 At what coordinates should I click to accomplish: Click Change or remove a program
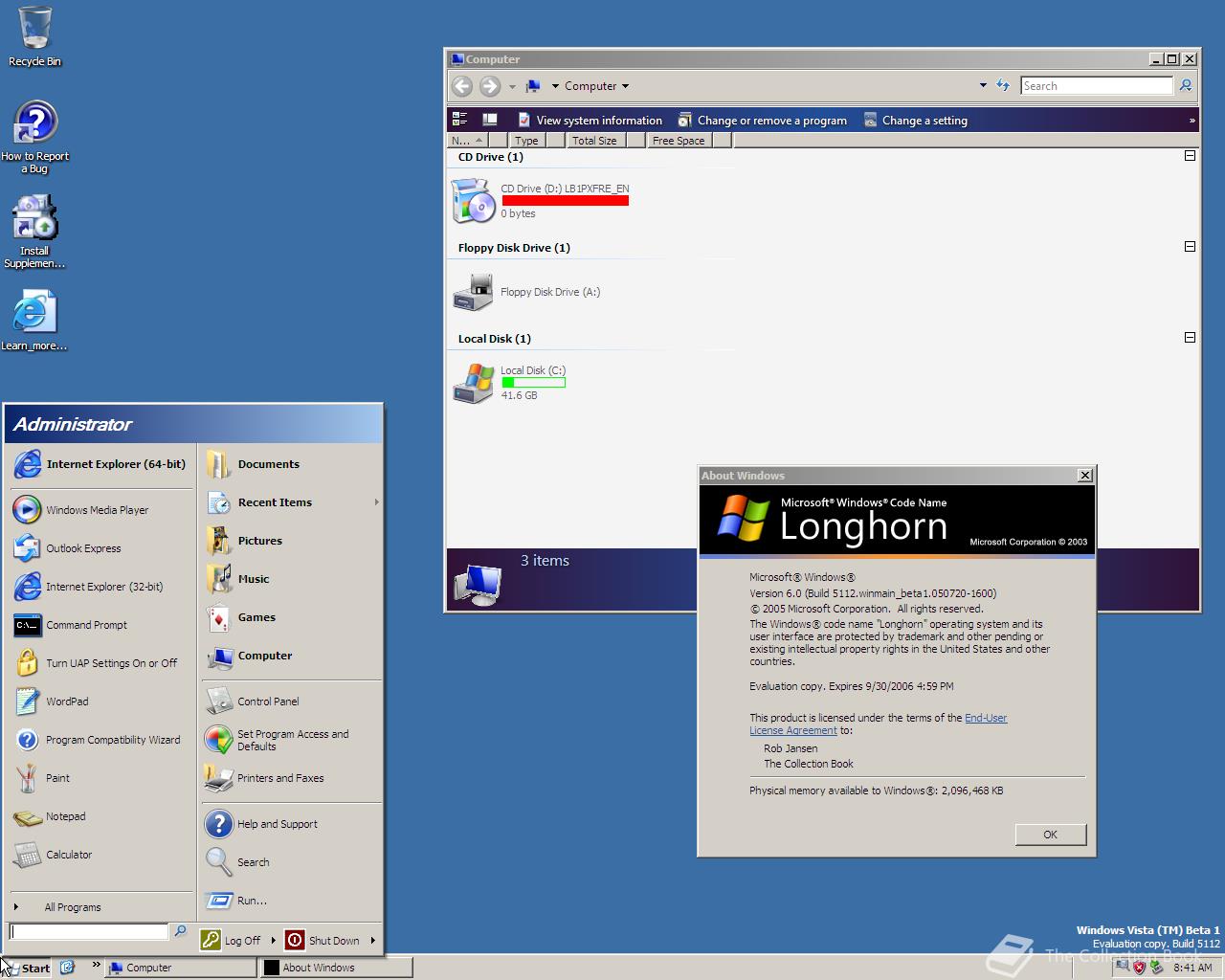pyautogui.click(x=763, y=121)
